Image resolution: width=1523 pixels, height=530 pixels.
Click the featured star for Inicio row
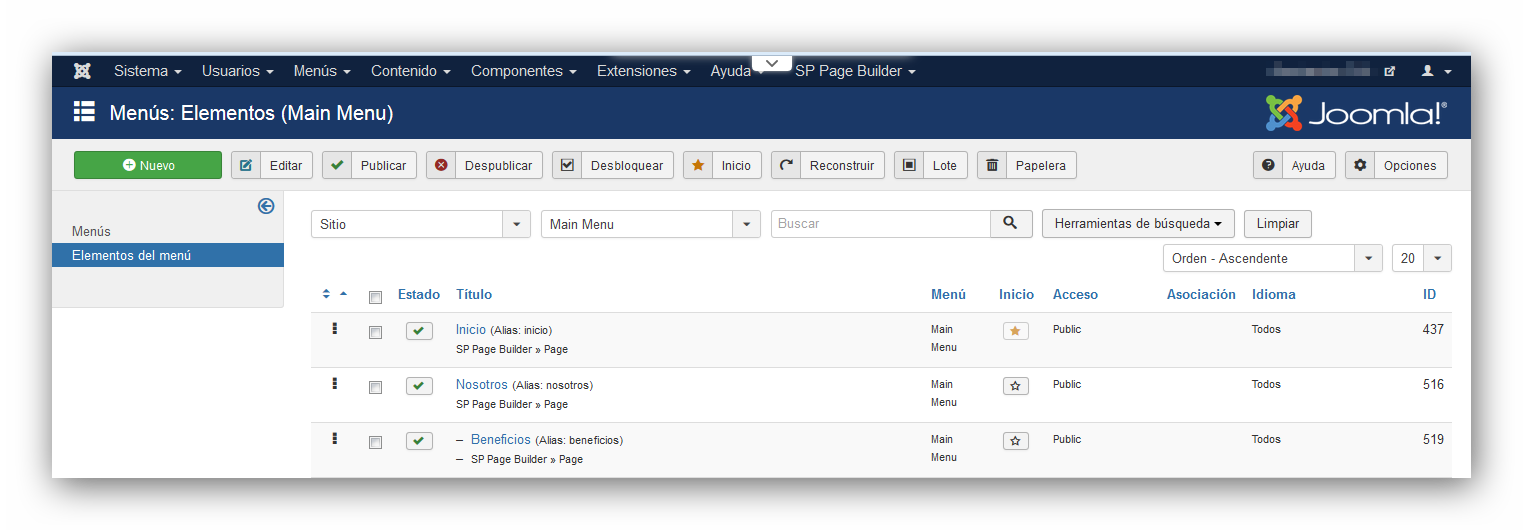coord(1016,331)
